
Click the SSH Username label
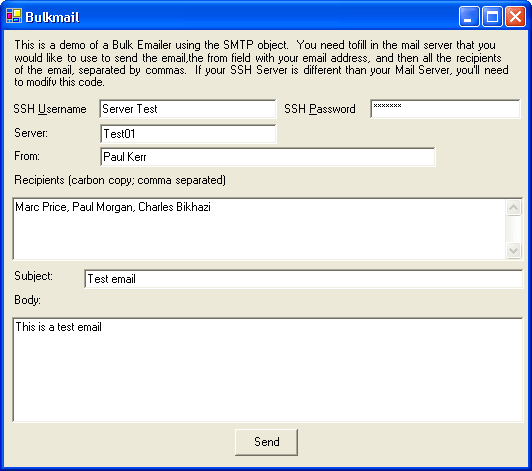[50, 109]
